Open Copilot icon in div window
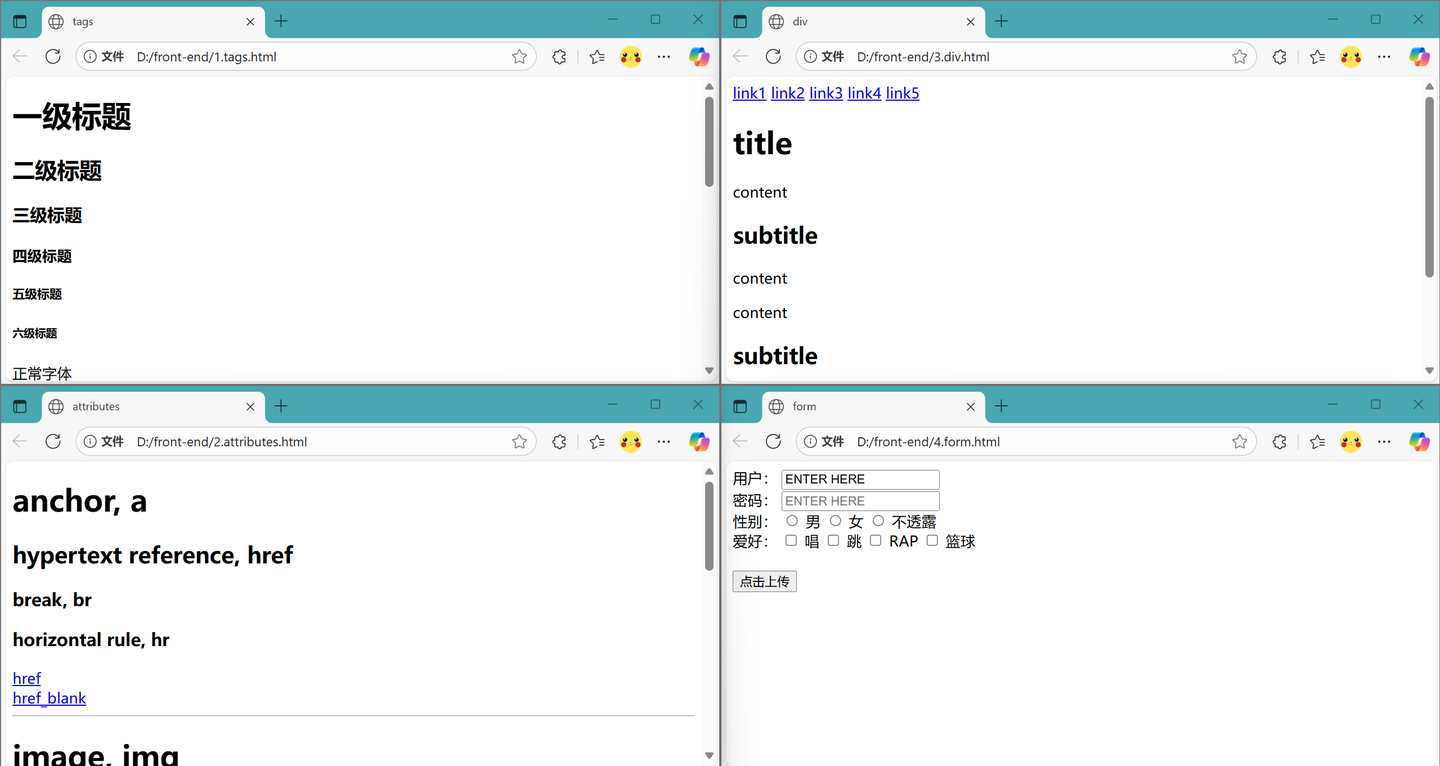The width and height of the screenshot is (1440, 766). 1419,57
